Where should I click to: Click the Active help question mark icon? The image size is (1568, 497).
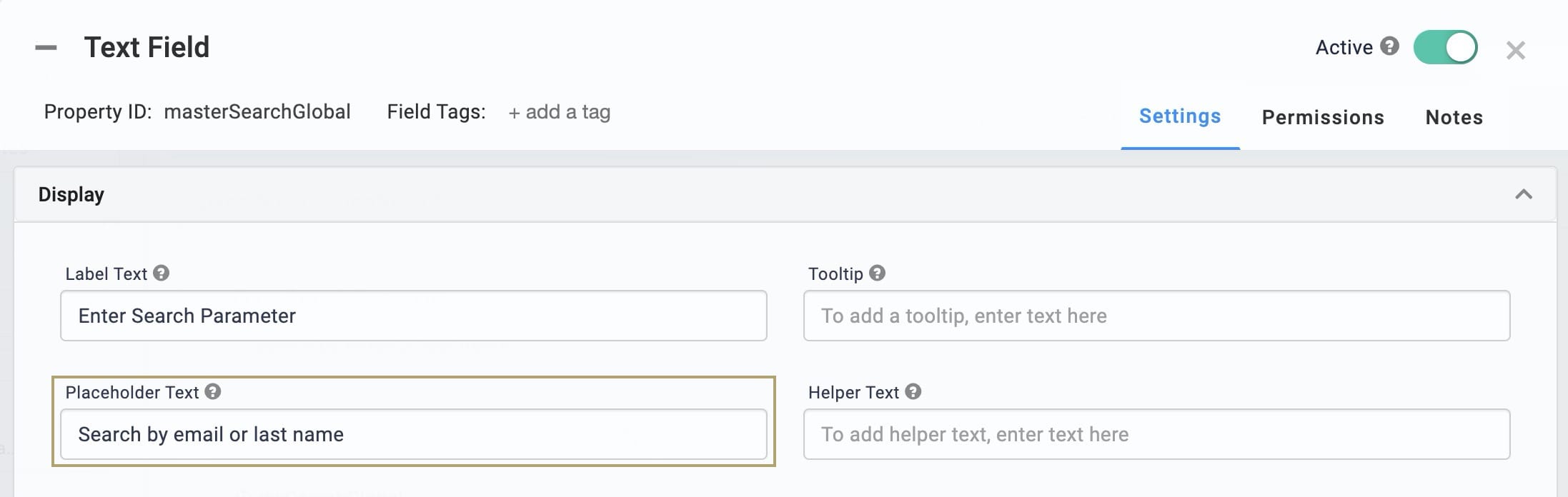click(x=1389, y=46)
